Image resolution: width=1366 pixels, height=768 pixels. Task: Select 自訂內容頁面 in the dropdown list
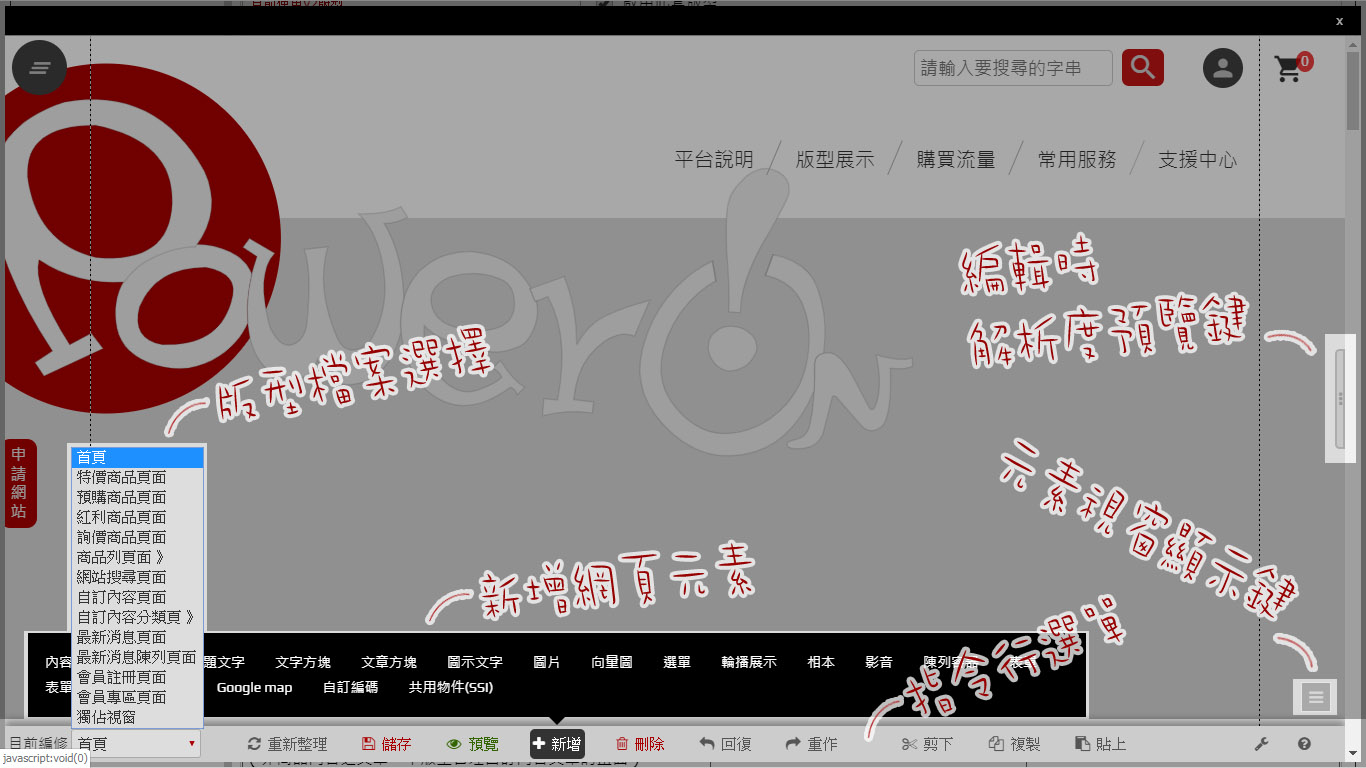point(138,597)
